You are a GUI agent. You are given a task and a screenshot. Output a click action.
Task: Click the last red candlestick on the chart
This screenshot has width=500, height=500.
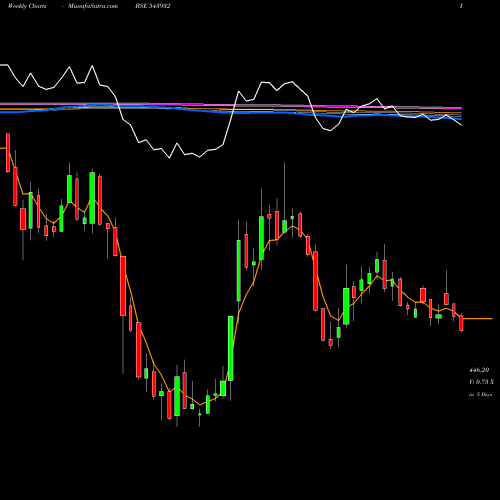pyautogui.click(x=461, y=323)
